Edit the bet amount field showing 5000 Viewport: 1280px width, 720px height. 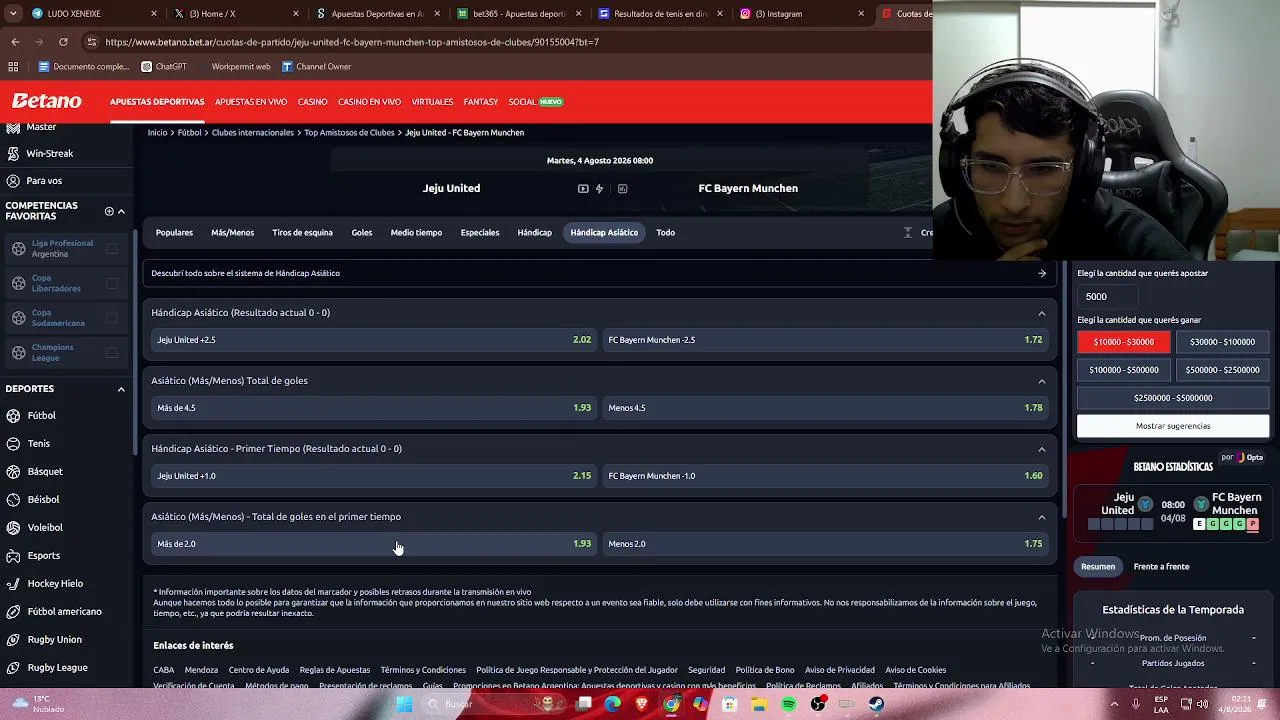coord(1109,297)
